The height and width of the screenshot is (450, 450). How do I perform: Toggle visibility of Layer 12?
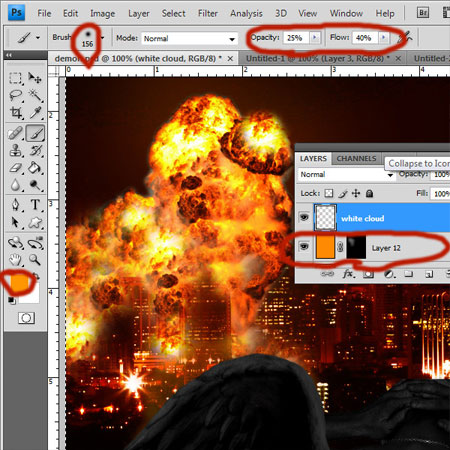(x=304, y=247)
